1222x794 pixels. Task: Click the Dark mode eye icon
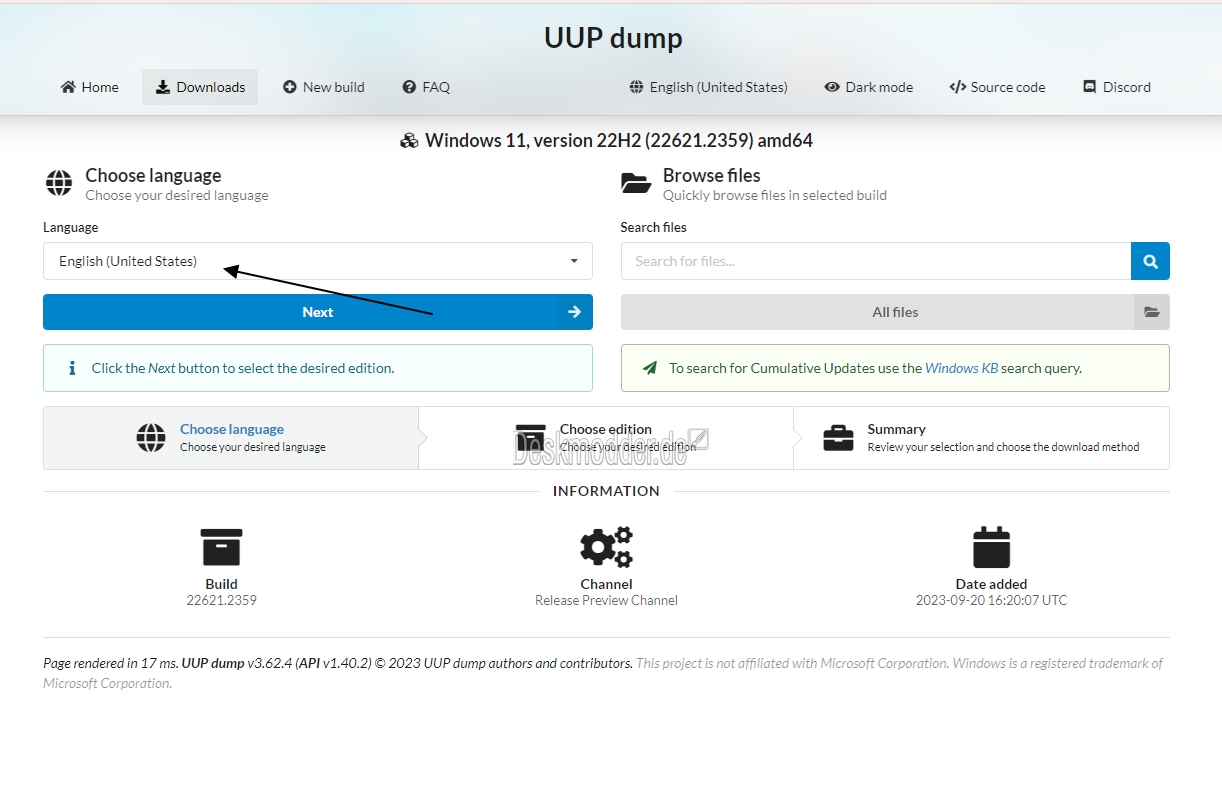(832, 87)
